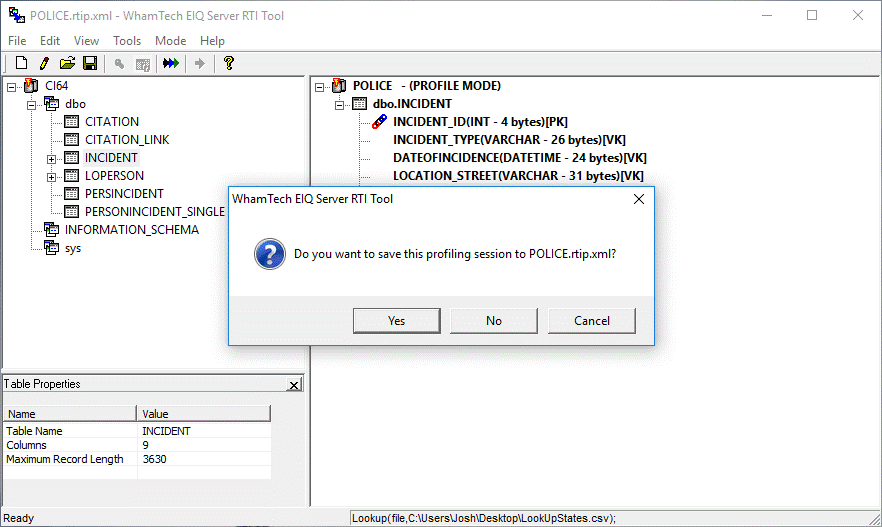
Task: Click the dbo schema icon in left tree
Action: point(51,103)
